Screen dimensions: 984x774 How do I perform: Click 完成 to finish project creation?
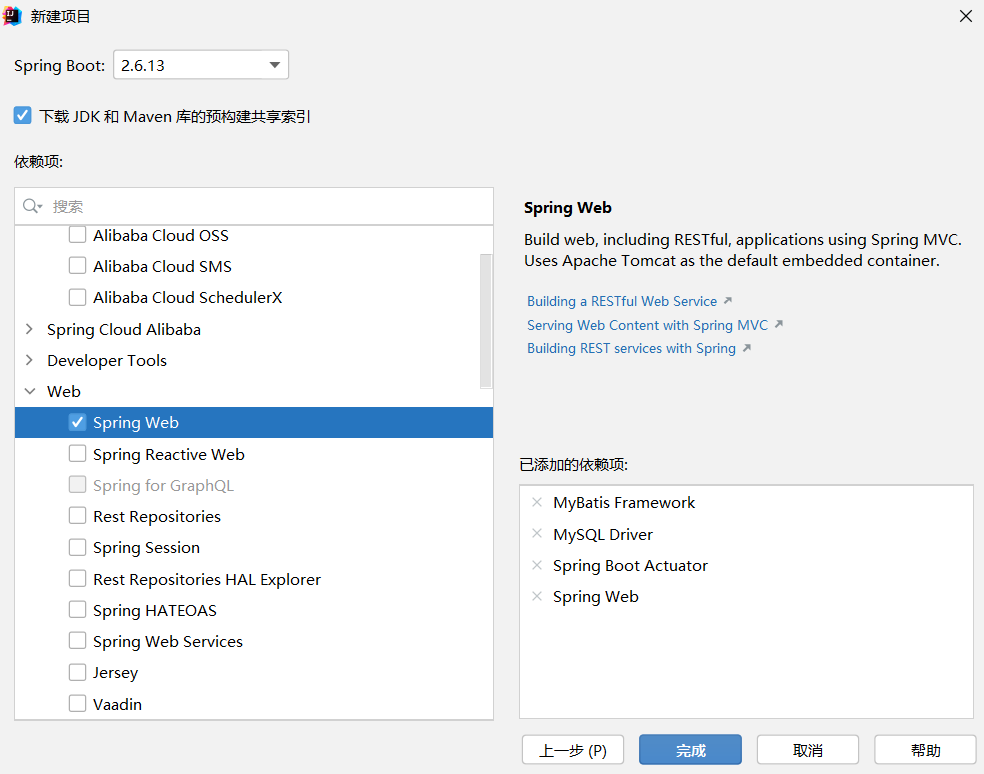pos(690,750)
